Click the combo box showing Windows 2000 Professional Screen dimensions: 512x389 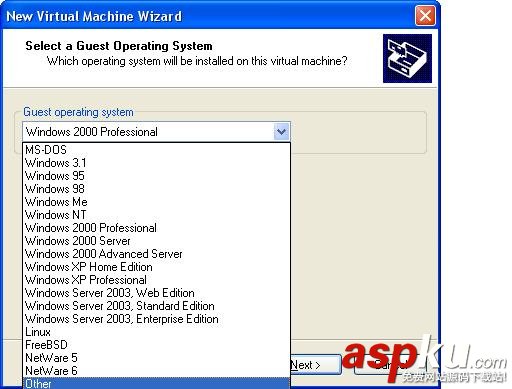pyautogui.click(x=156, y=132)
